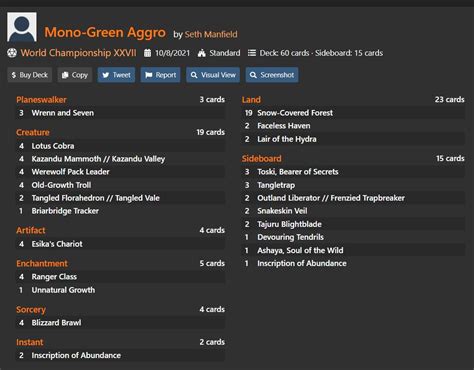The height and width of the screenshot is (370, 474).
Task: Click the magnifier icon on Visual View
Action: click(x=194, y=75)
